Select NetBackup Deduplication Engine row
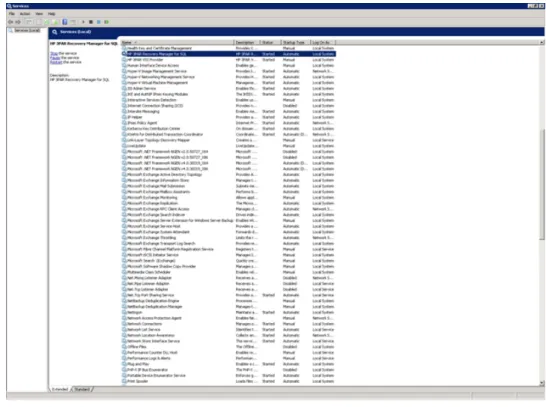The height and width of the screenshot is (407, 546). [228, 301]
